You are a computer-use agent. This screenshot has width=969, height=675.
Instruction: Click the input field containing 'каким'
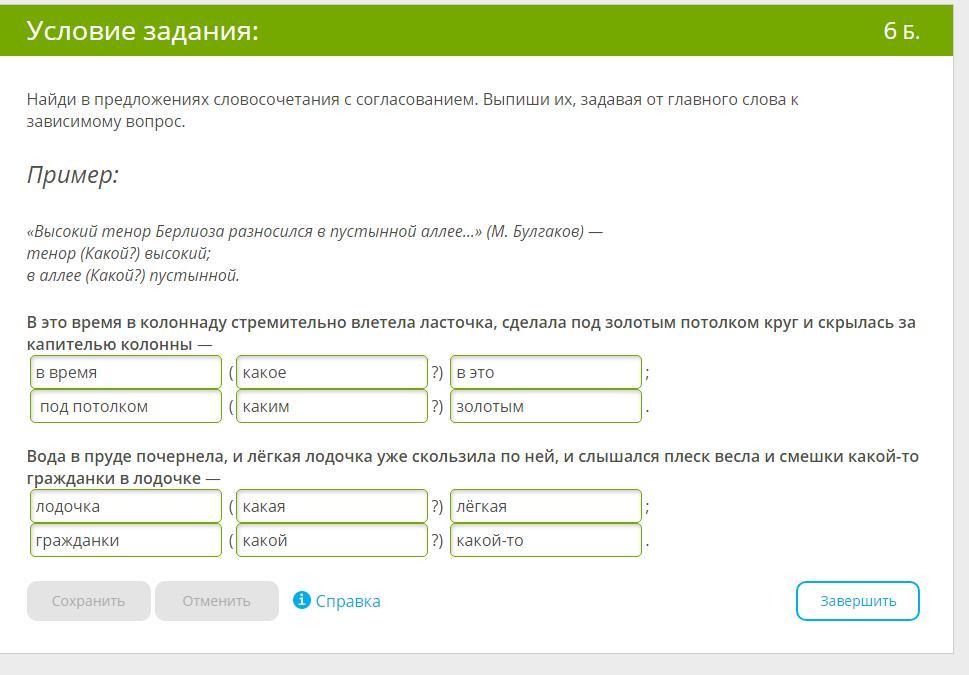click(332, 406)
